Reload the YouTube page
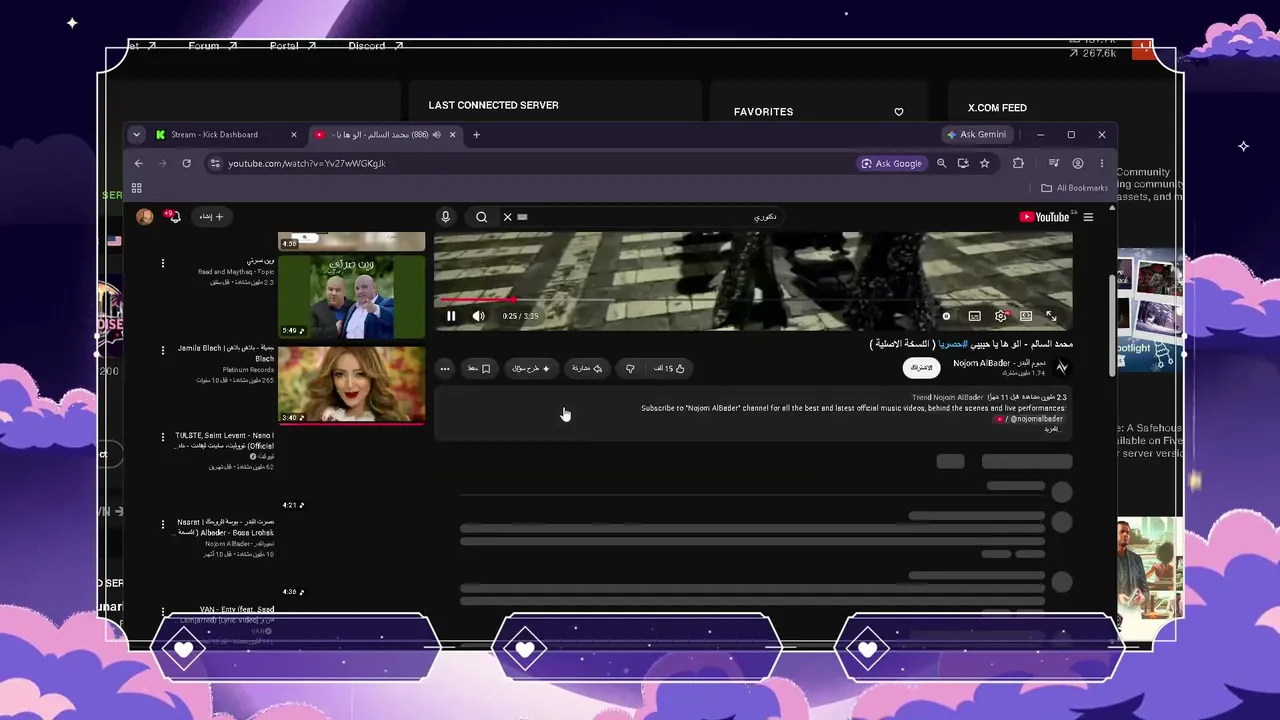This screenshot has width=1280, height=720. click(x=186, y=163)
